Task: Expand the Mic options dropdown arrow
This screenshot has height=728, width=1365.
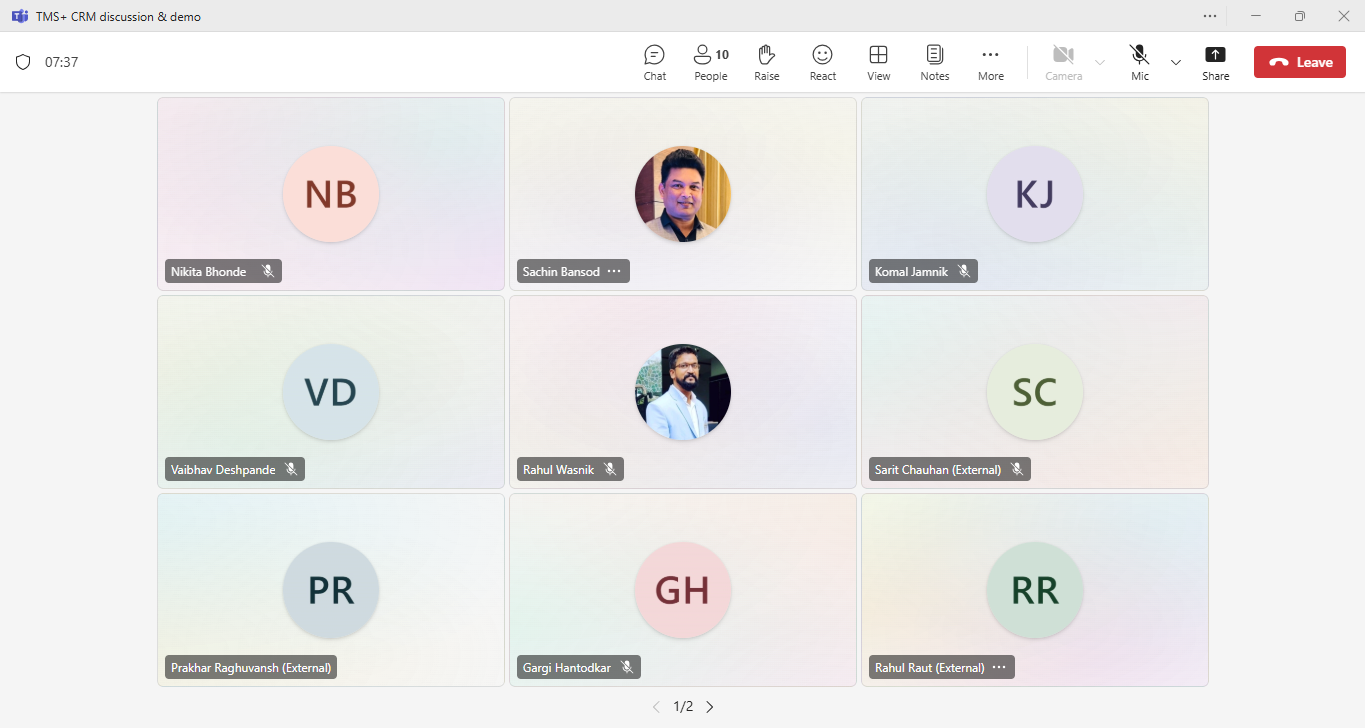Action: (1176, 62)
